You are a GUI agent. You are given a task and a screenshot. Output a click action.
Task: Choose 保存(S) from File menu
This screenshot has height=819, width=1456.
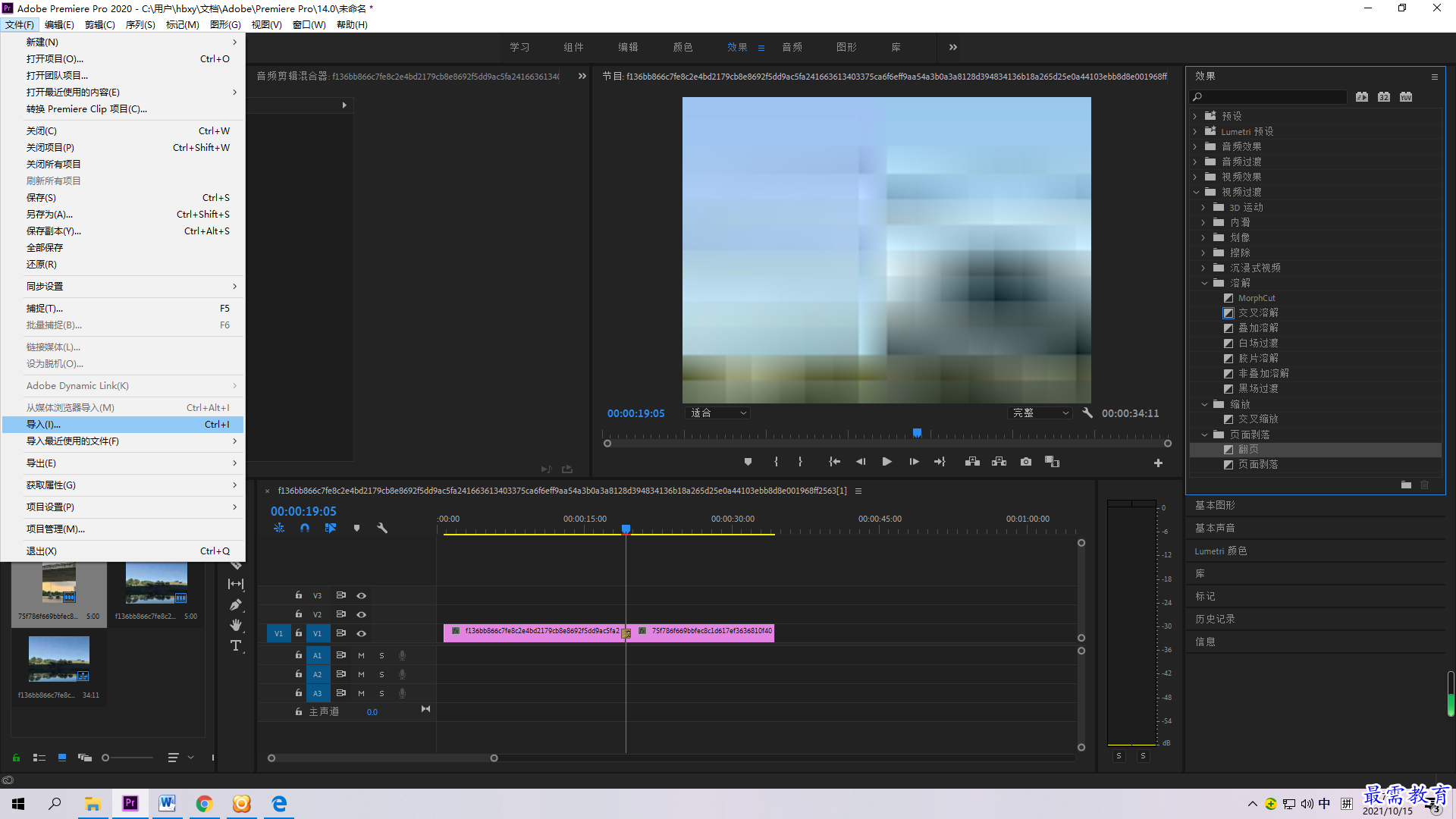[x=123, y=198]
